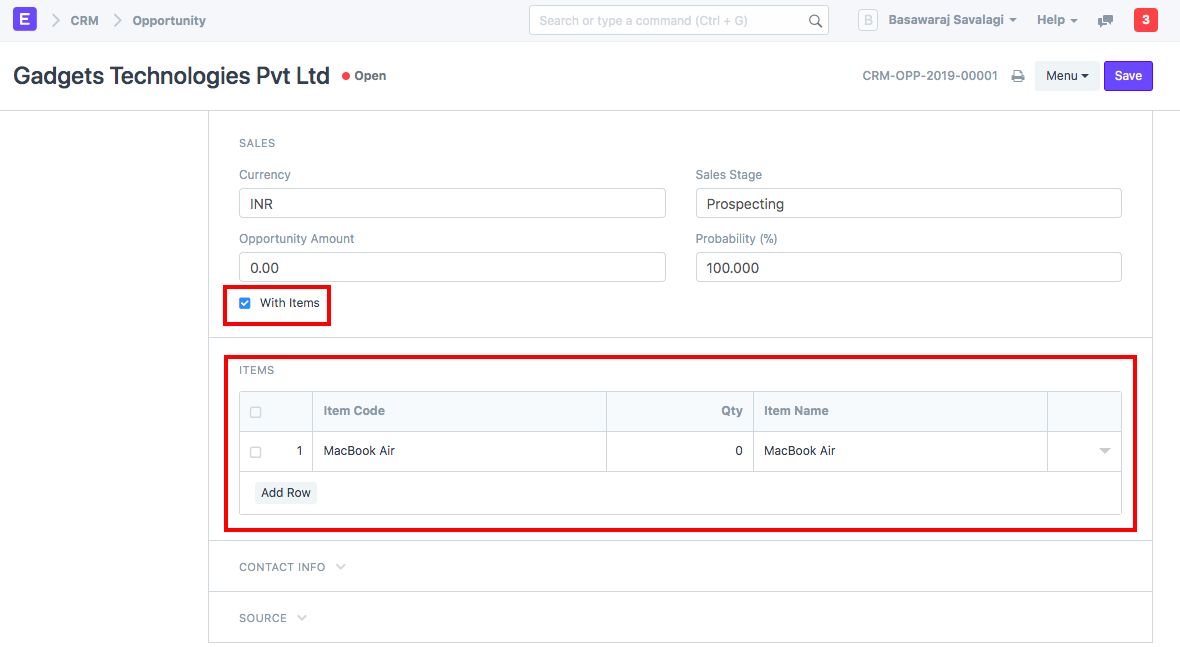The width and height of the screenshot is (1180, 647).
Task: Click the search magnifier icon
Action: tap(815, 21)
